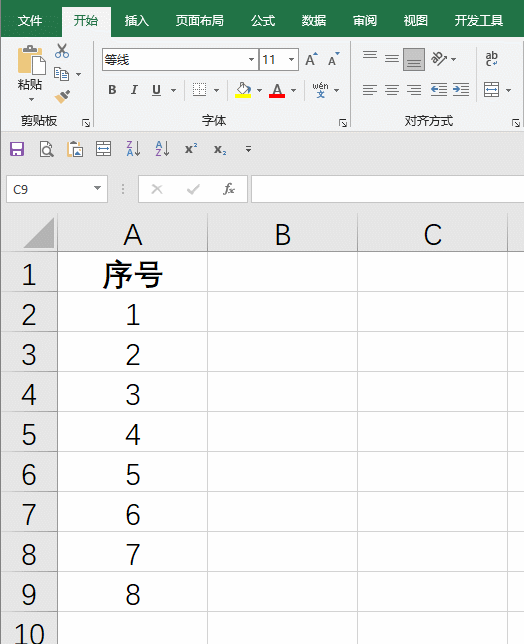Decrease font size with small A

tap(333, 60)
